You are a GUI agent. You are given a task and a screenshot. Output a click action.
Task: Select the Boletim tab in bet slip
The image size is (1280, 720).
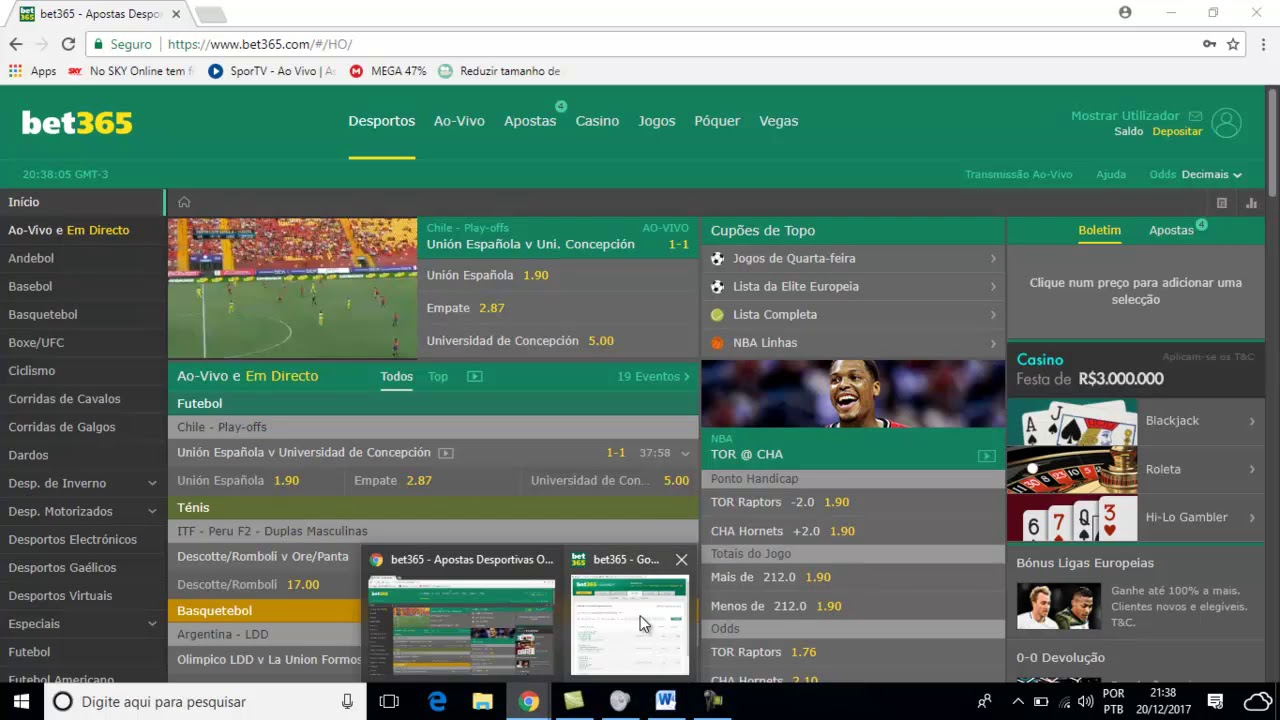click(x=1099, y=230)
